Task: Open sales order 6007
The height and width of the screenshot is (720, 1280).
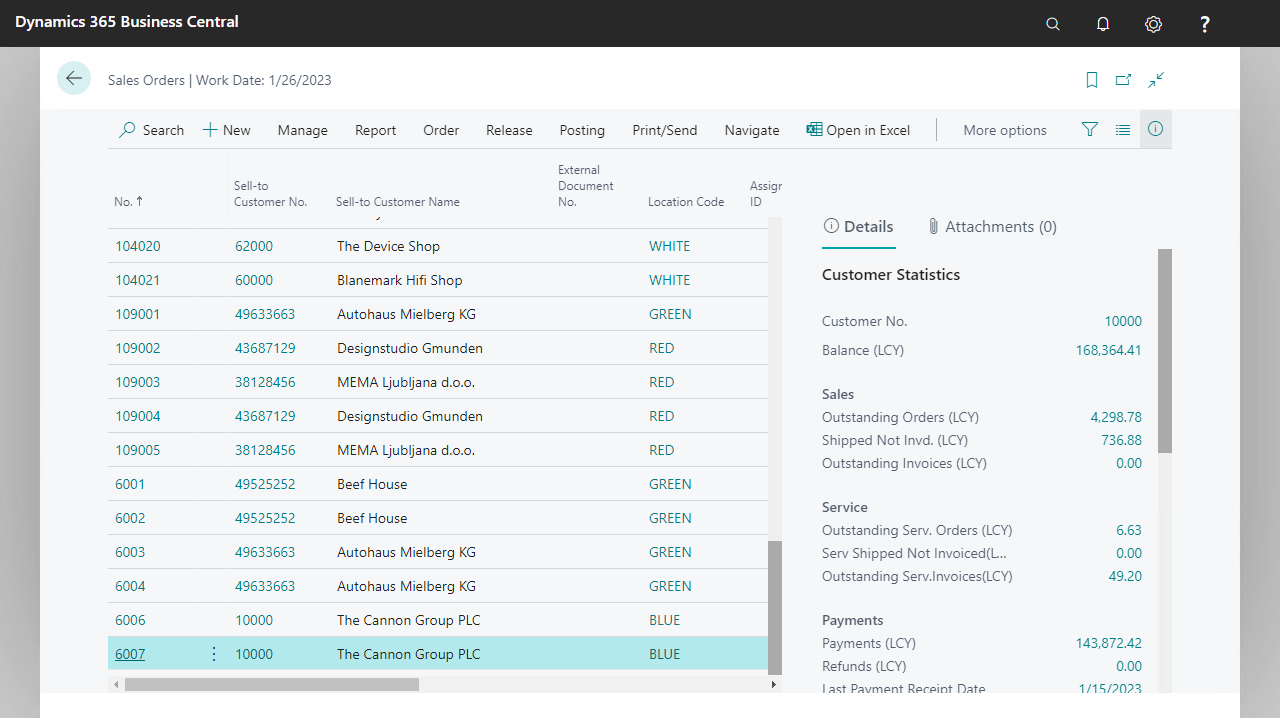Action: [130, 654]
